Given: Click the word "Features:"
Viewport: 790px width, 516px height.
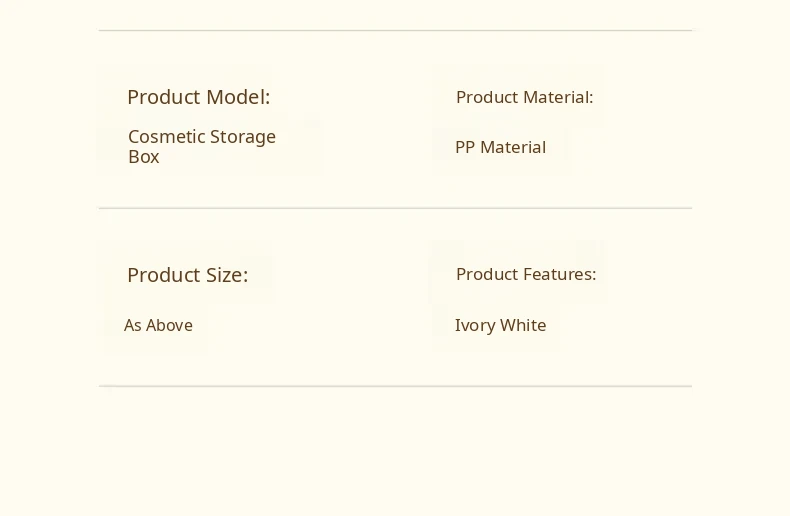Looking at the screenshot, I should coord(560,274).
